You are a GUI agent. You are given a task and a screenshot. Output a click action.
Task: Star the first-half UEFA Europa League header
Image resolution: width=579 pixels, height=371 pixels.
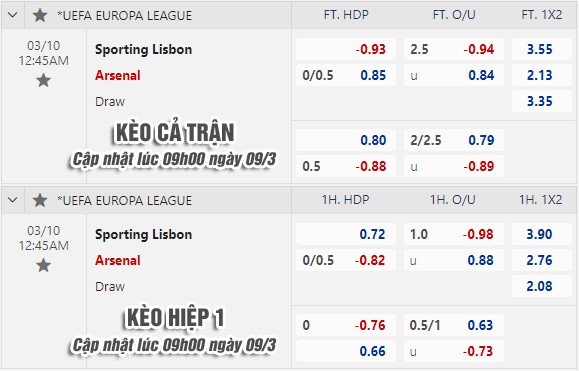[40, 200]
